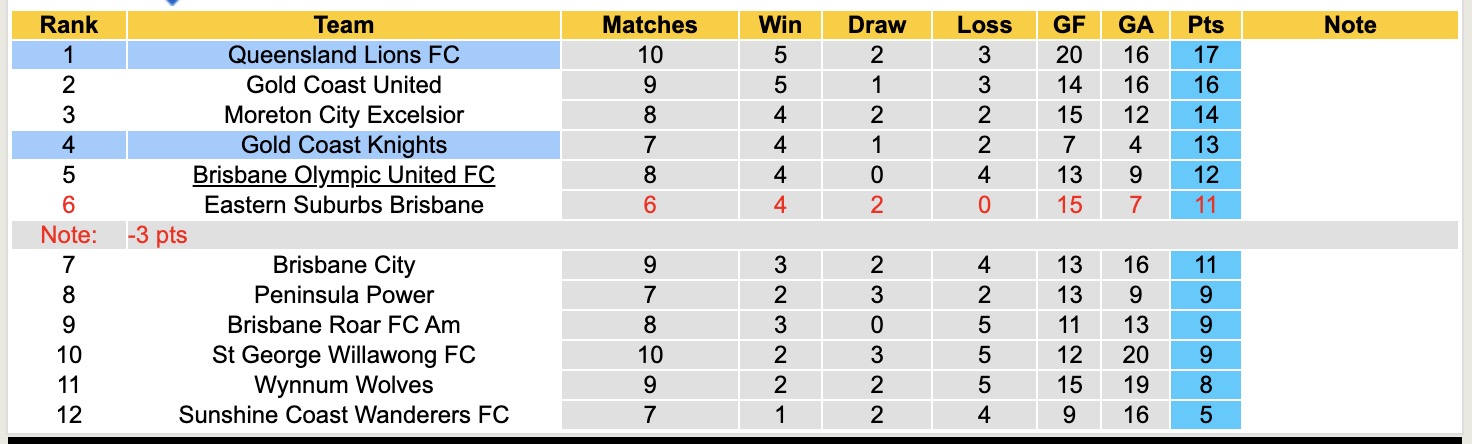
Task: Click Gold Coast United team name
Action: point(343,85)
